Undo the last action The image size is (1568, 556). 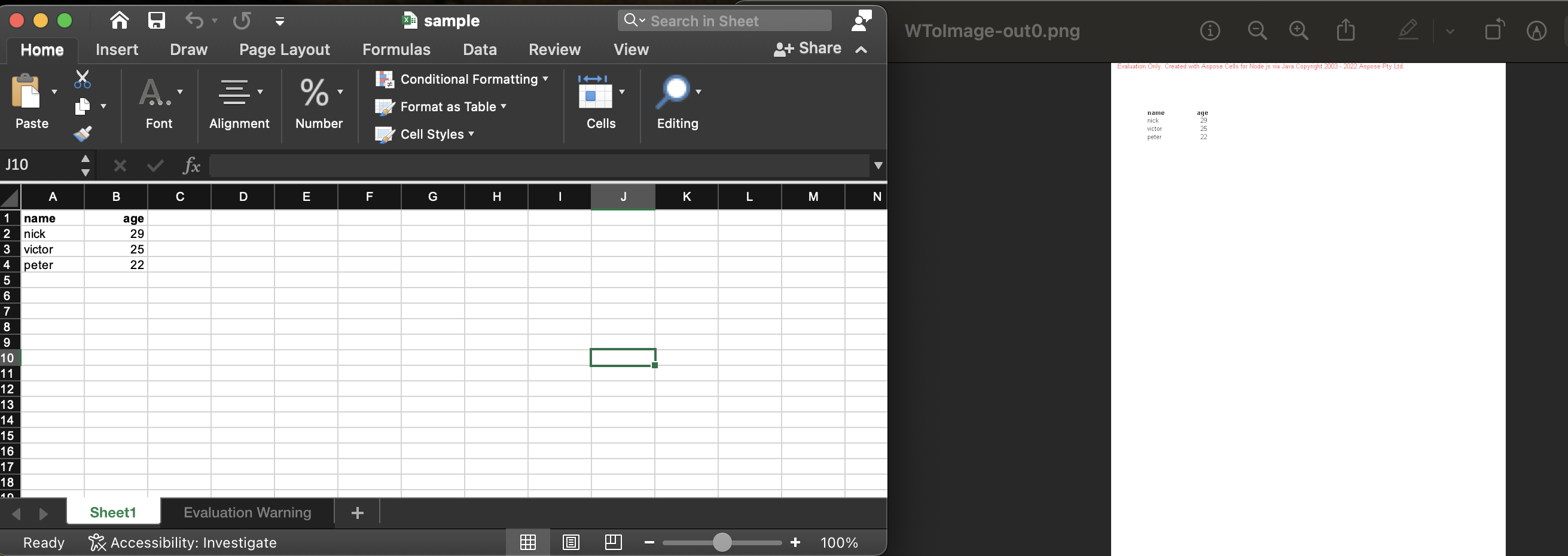[194, 20]
